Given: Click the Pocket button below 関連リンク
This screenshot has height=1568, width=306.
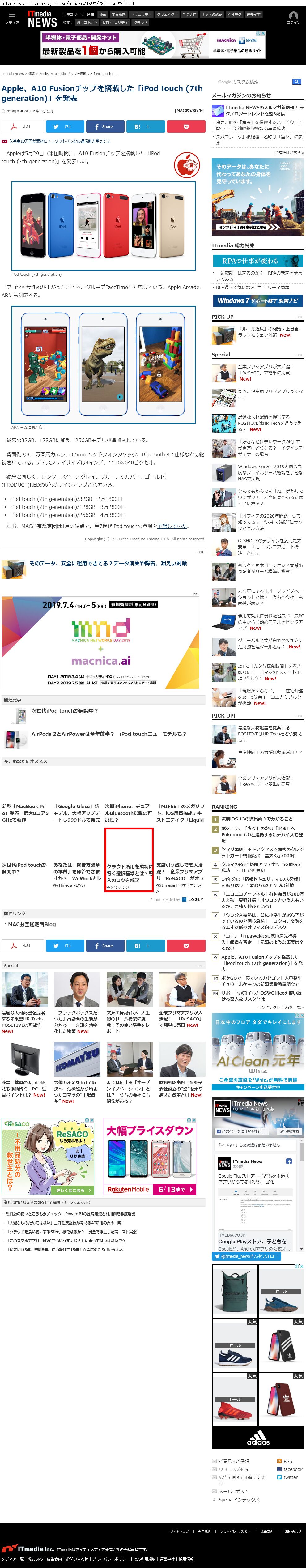Looking at the screenshot, I should click(185, 945).
